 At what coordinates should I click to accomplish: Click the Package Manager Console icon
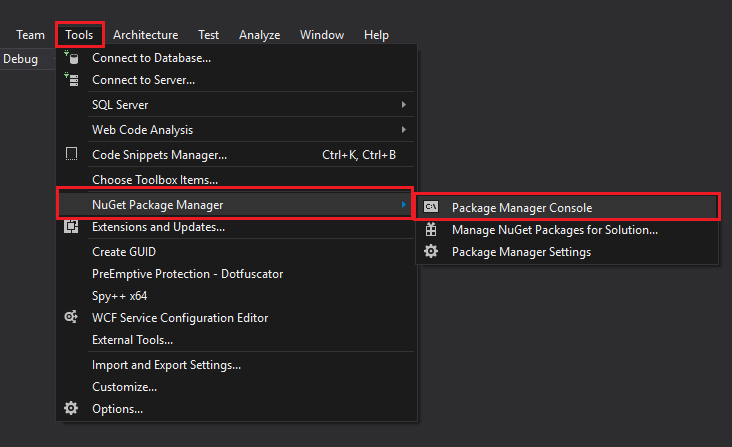(x=431, y=207)
